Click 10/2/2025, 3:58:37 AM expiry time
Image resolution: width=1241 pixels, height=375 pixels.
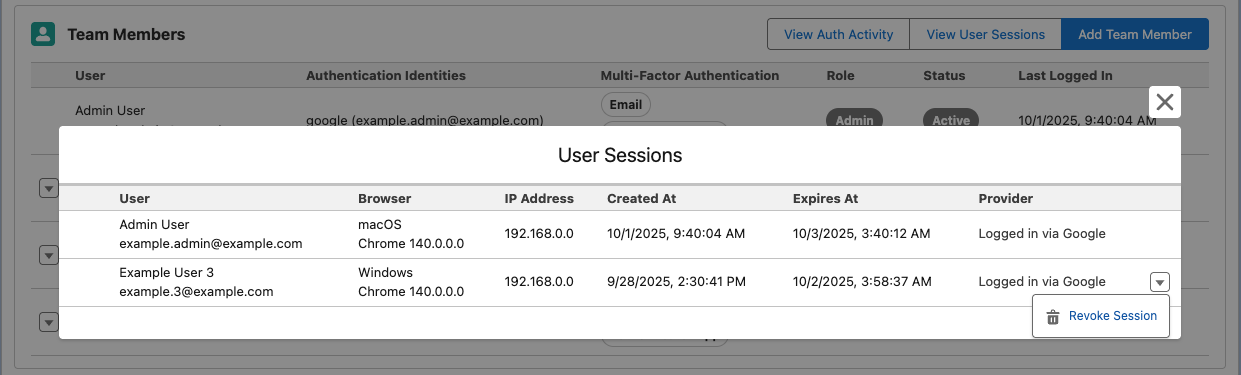pos(862,282)
